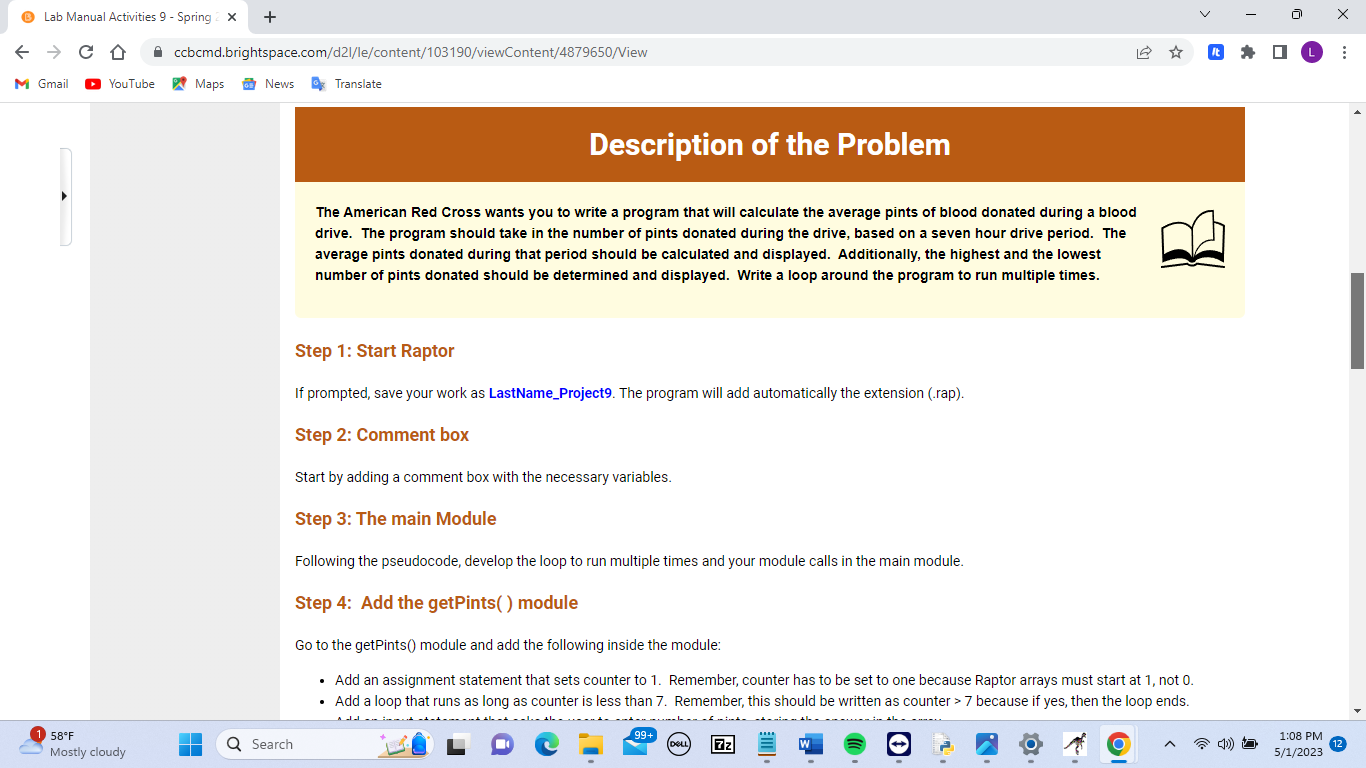Open Spotify from the taskbar
Screen dimensions: 1366x768
(854, 744)
